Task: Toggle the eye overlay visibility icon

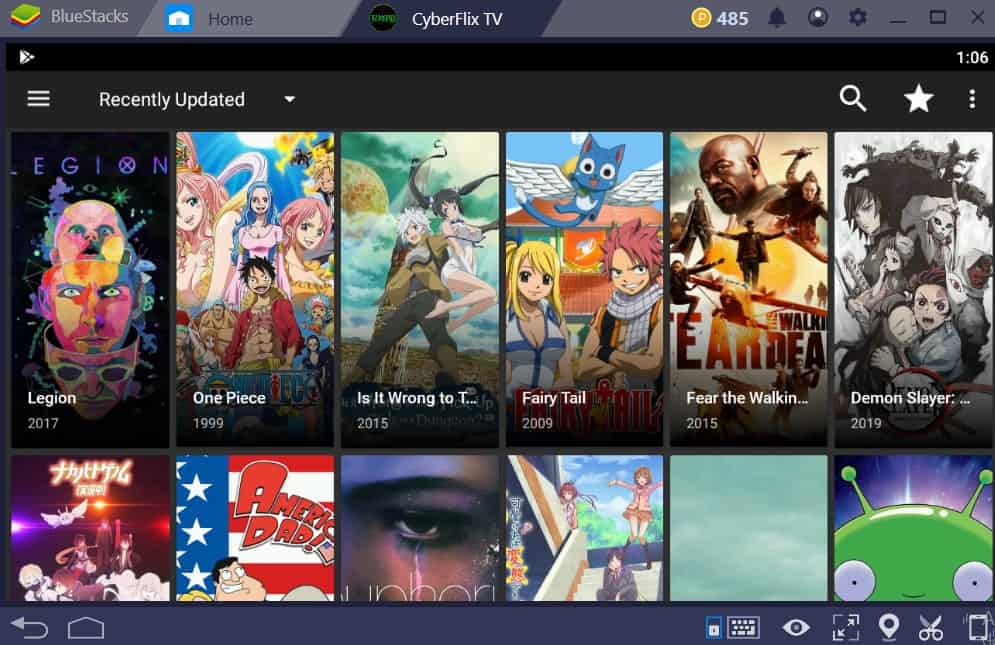Action: [x=796, y=628]
